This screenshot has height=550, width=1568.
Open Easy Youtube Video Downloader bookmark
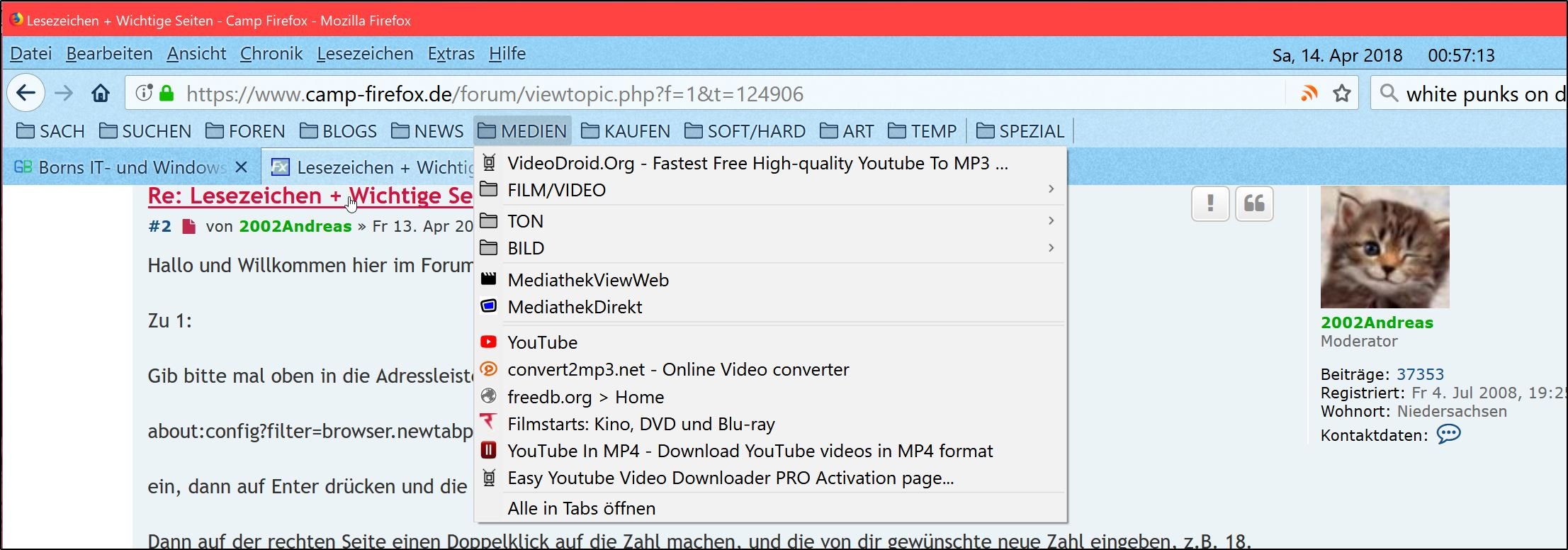770,478
